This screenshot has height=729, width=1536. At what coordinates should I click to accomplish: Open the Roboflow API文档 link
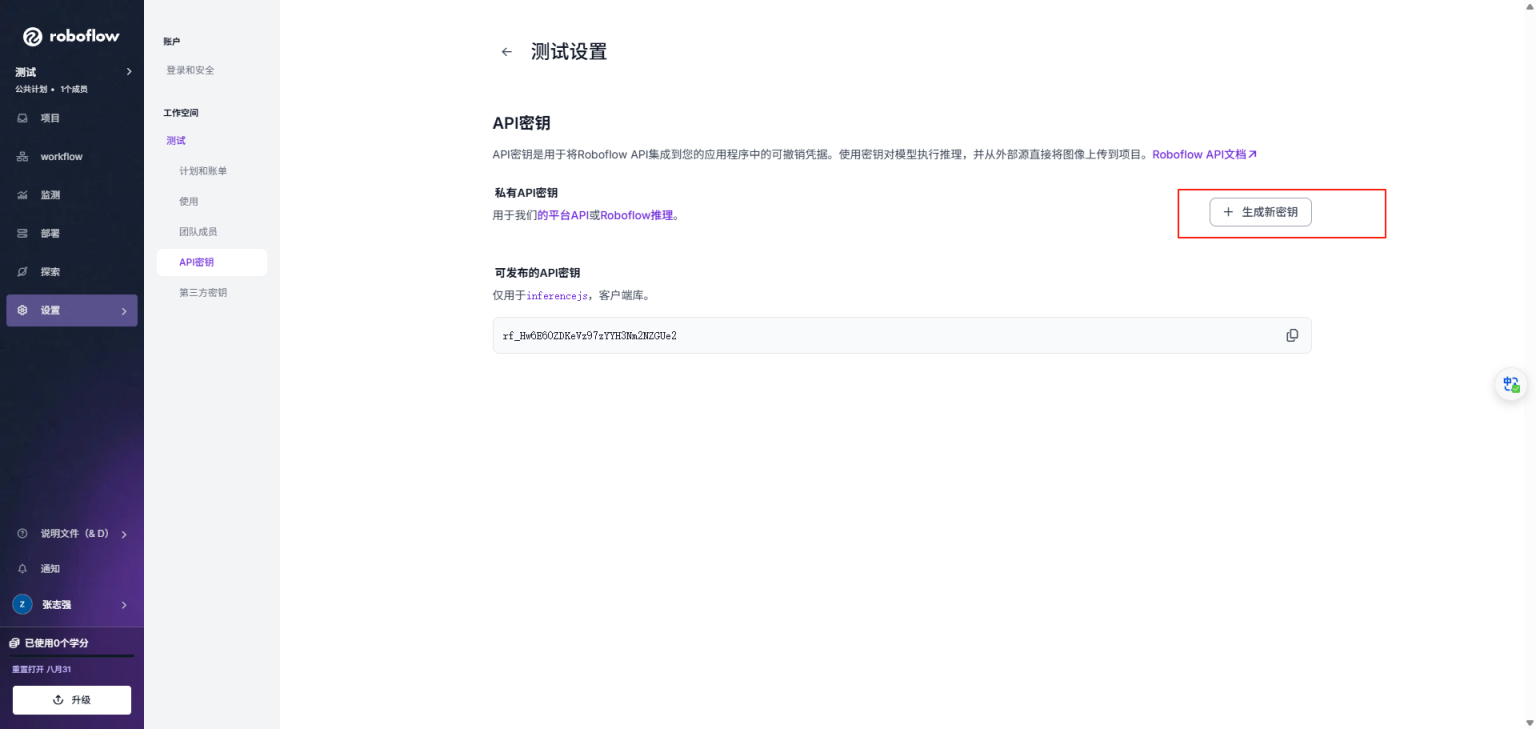coord(1203,154)
